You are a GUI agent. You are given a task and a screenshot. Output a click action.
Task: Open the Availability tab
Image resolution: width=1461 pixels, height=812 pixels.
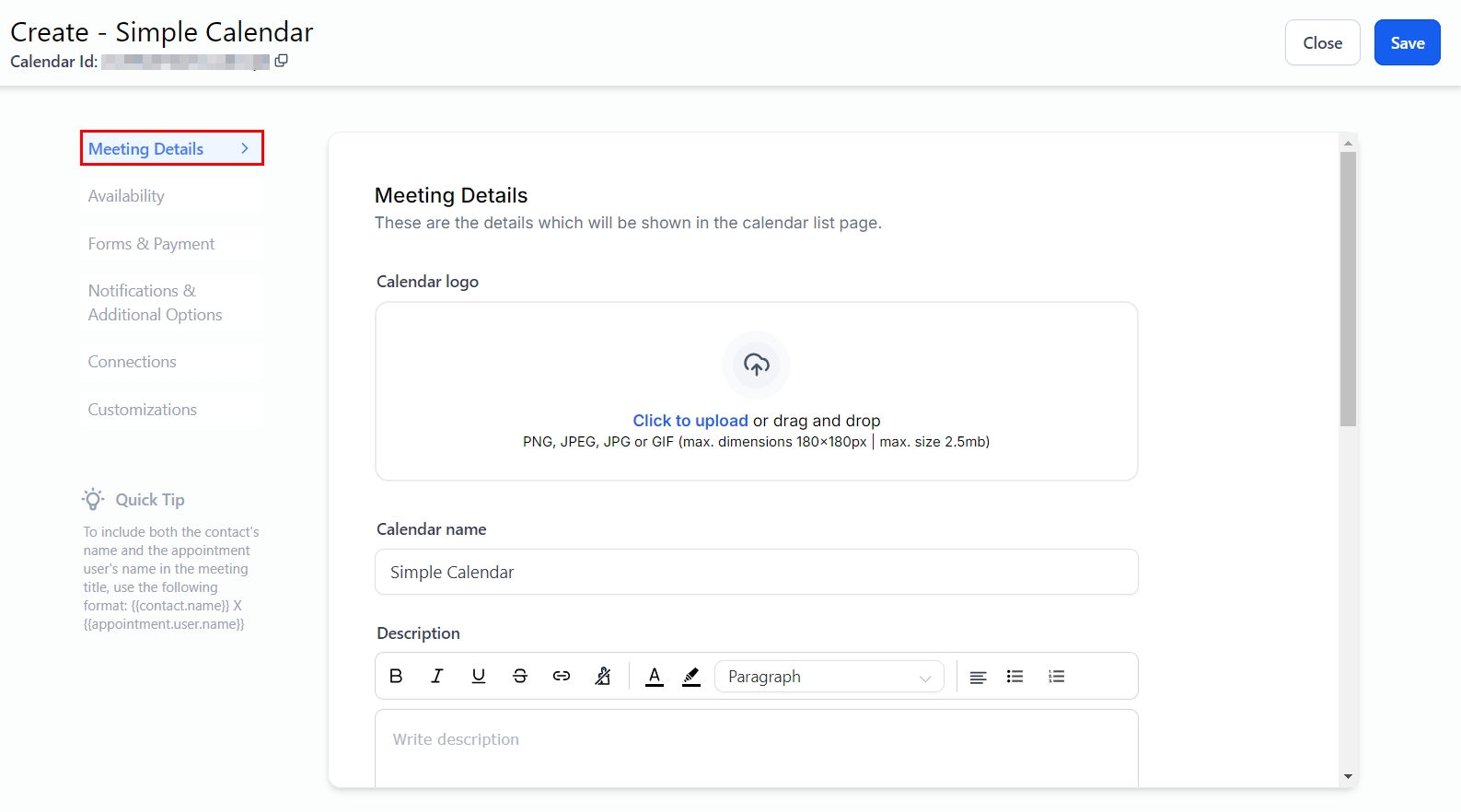tap(126, 196)
